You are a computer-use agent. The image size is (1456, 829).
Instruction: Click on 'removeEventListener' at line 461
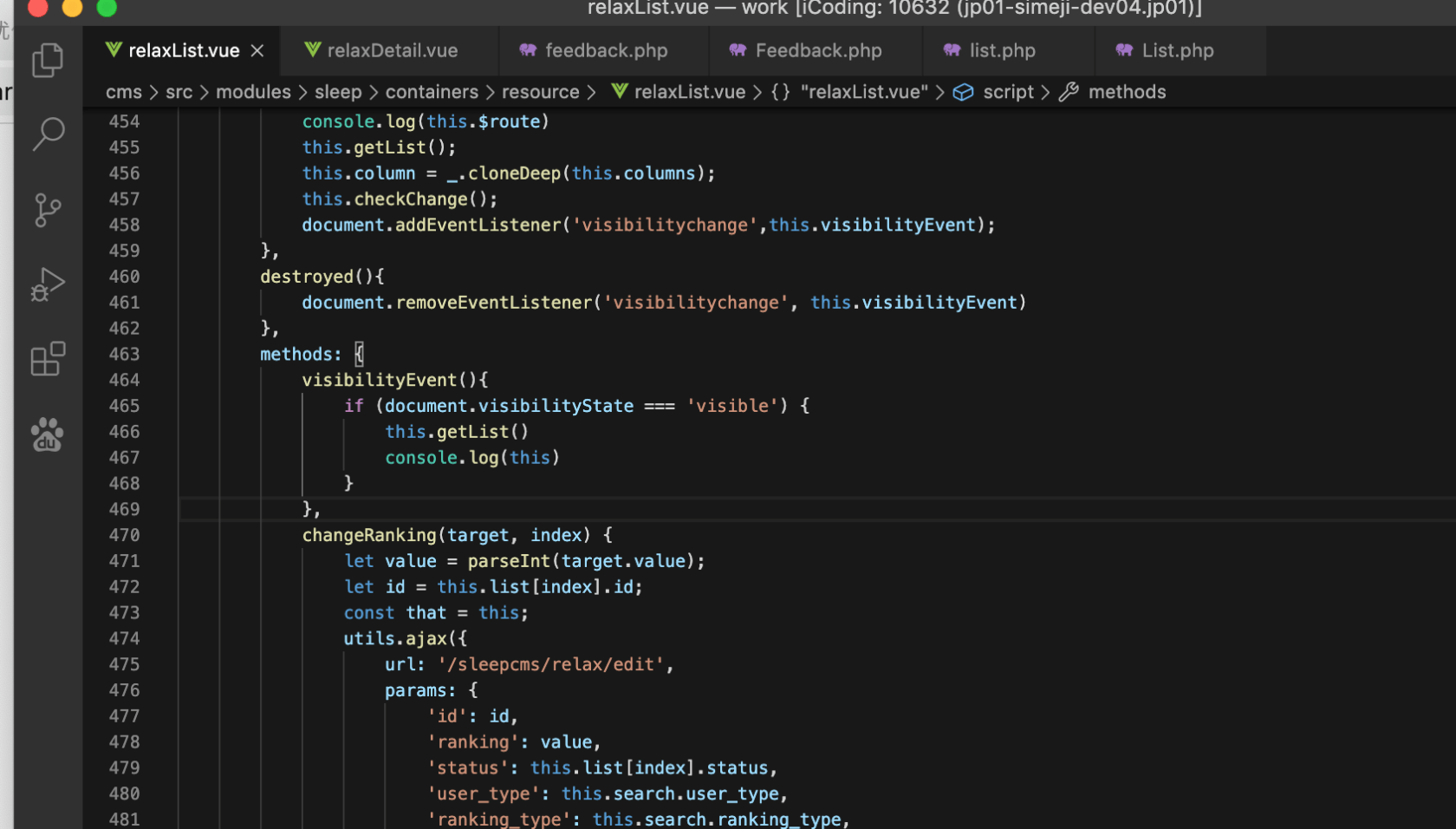pyautogui.click(x=494, y=303)
